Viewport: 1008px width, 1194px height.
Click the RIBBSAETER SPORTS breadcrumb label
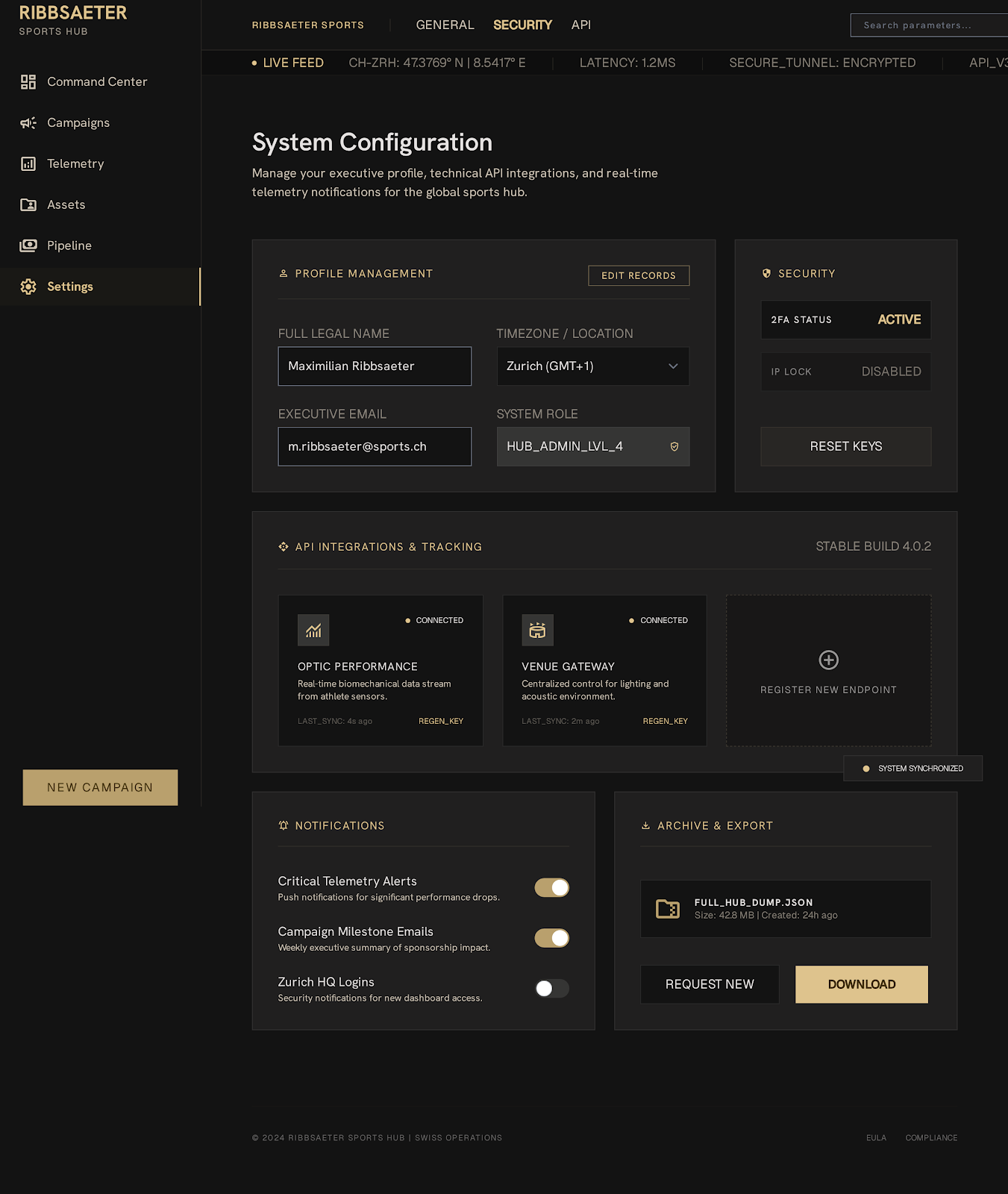pos(308,25)
